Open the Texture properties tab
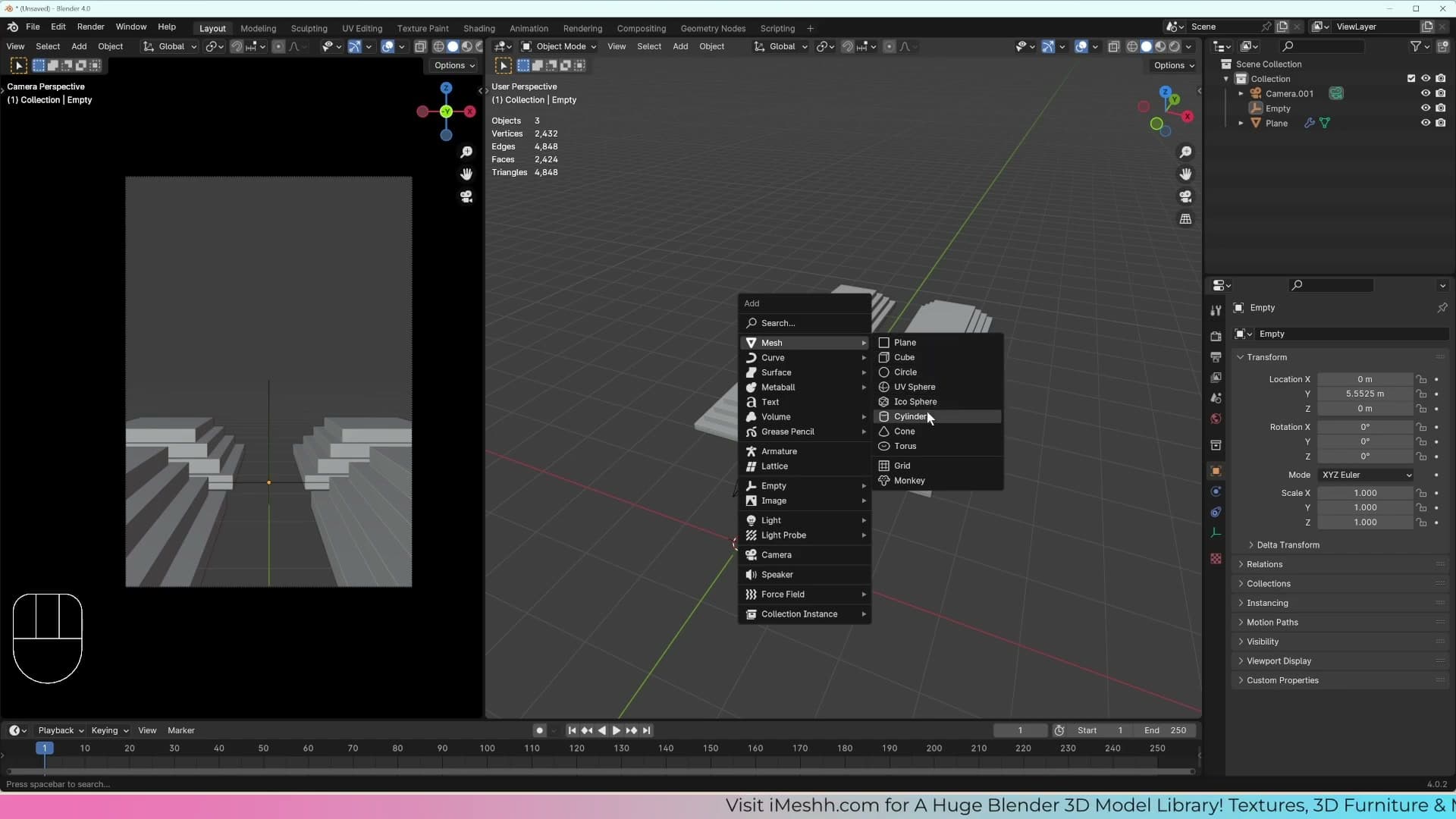The width and height of the screenshot is (1456, 819). click(1216, 558)
